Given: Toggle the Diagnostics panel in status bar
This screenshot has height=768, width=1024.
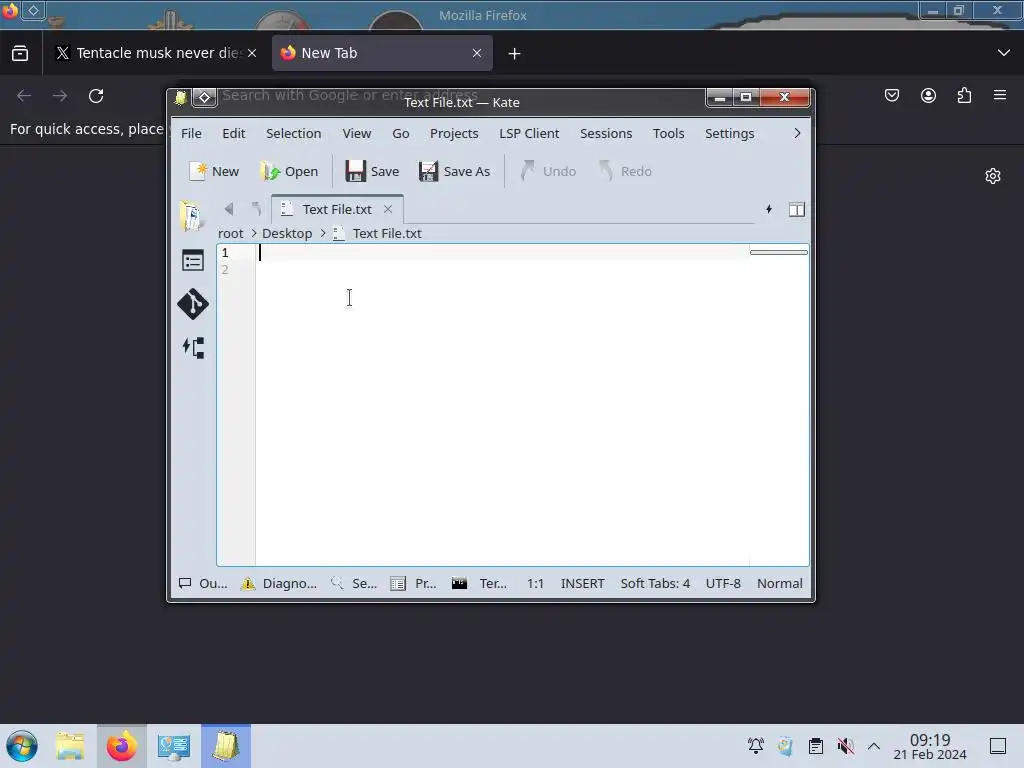Looking at the screenshot, I should [x=279, y=583].
